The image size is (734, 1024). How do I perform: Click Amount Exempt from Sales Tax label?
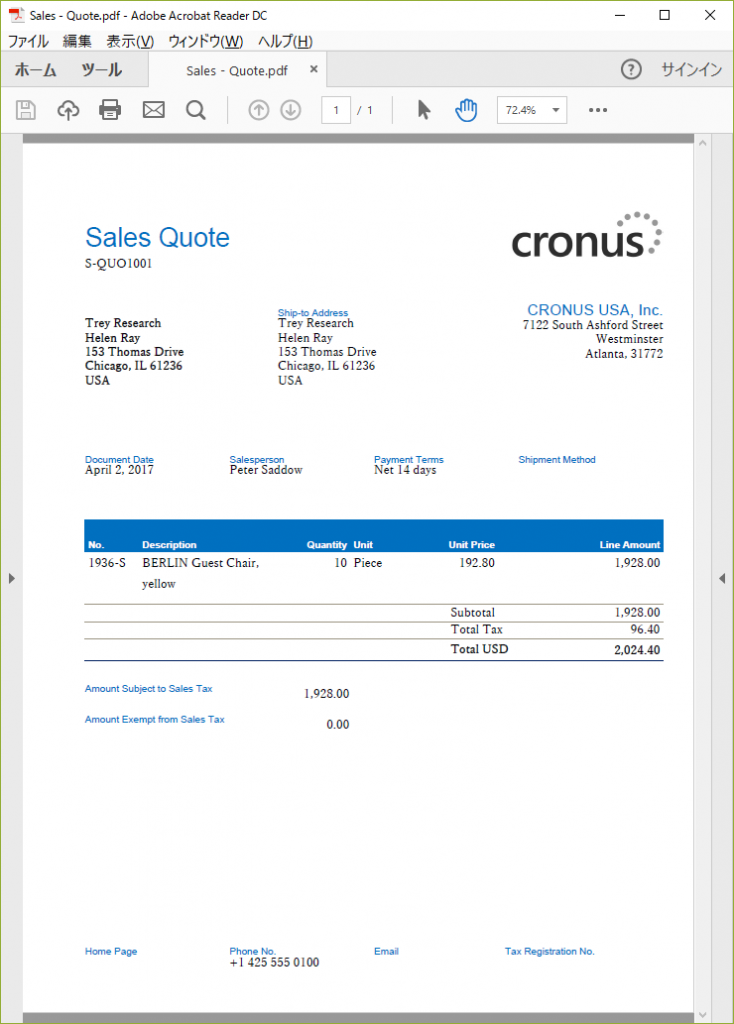tap(155, 719)
